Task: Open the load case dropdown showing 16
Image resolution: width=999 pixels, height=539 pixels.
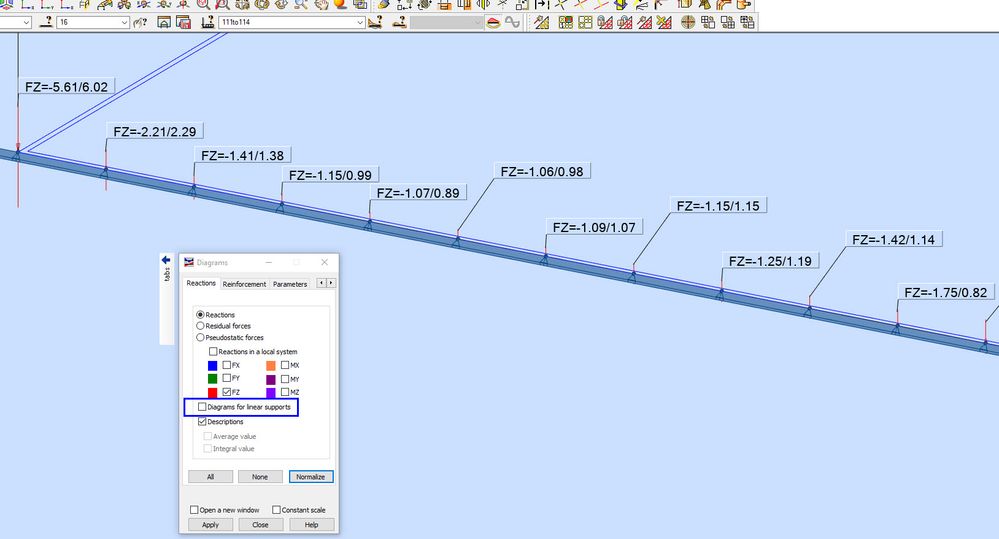Action: click(x=93, y=22)
